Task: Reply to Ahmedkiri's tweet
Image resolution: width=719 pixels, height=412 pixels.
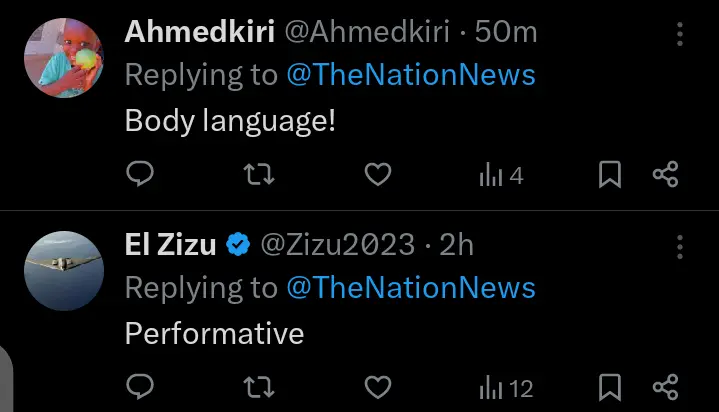Action: (x=141, y=175)
